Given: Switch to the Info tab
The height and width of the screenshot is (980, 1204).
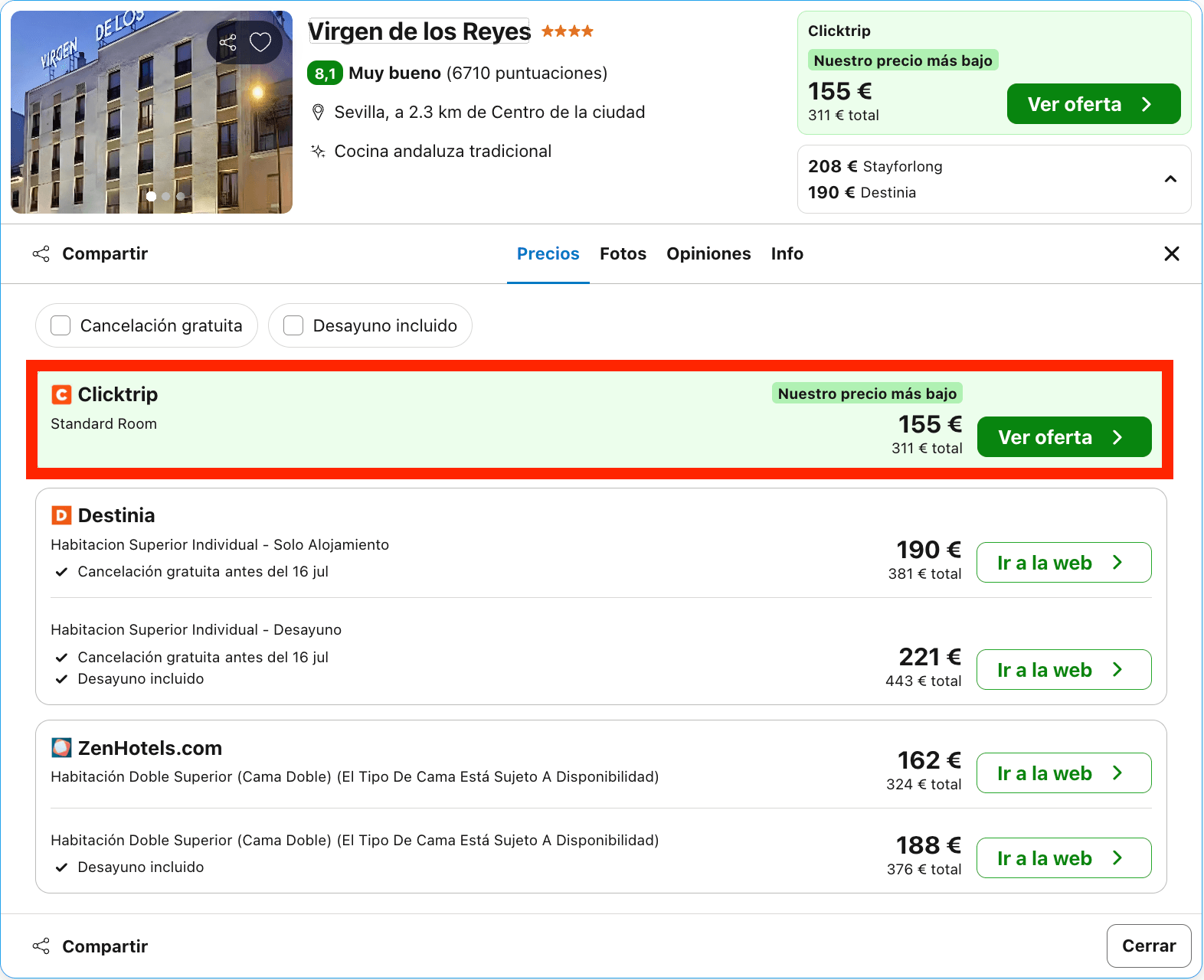Looking at the screenshot, I should [x=787, y=253].
